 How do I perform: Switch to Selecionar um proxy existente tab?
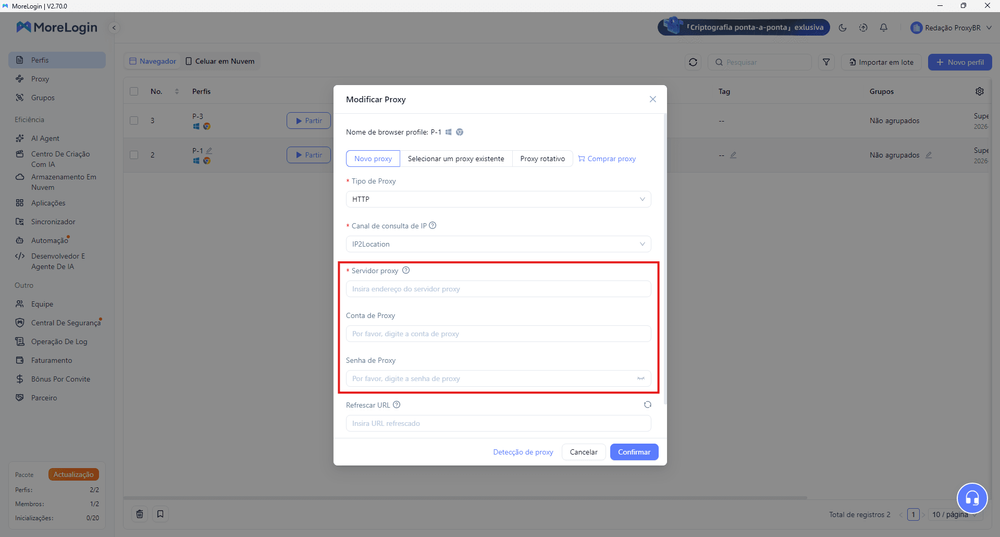456,158
